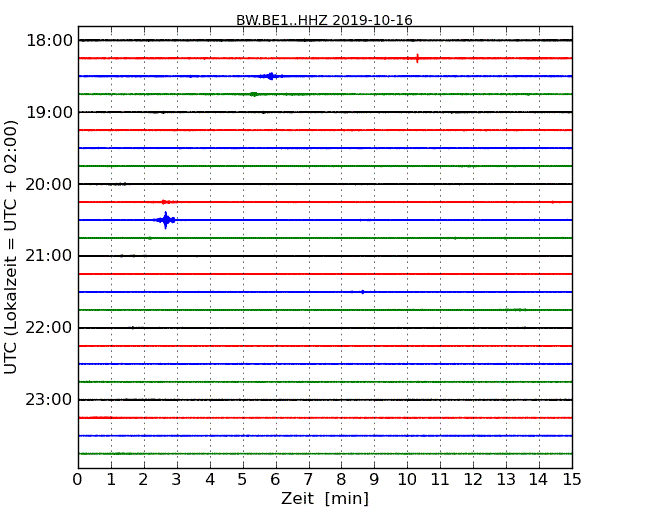Viewport: 650px width, 520px height.
Task: Click the 23:00 time label
Action: click(x=49, y=400)
